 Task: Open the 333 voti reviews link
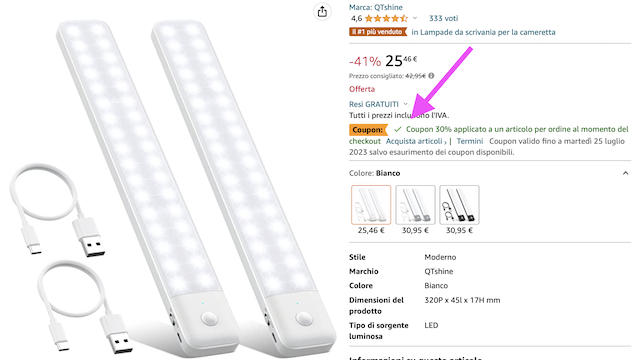click(443, 18)
